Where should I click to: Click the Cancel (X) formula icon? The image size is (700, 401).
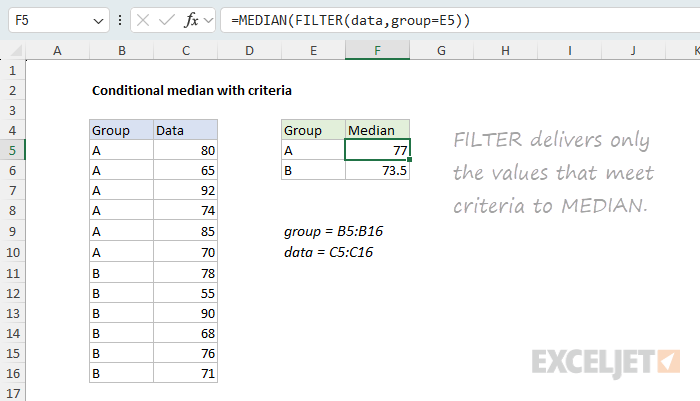coord(143,20)
